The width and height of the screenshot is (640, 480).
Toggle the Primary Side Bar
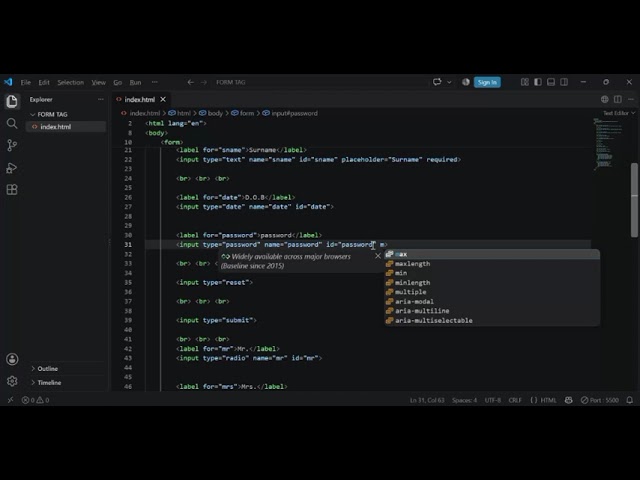click(x=538, y=82)
